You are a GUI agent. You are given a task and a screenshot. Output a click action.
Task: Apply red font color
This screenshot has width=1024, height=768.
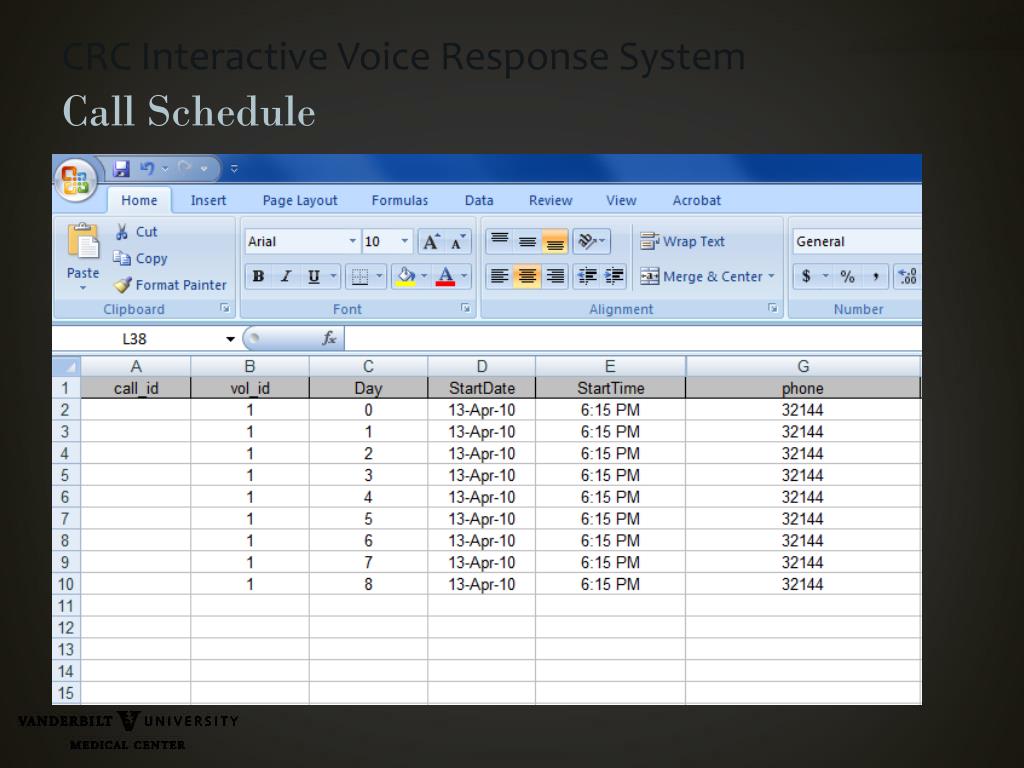coord(445,276)
